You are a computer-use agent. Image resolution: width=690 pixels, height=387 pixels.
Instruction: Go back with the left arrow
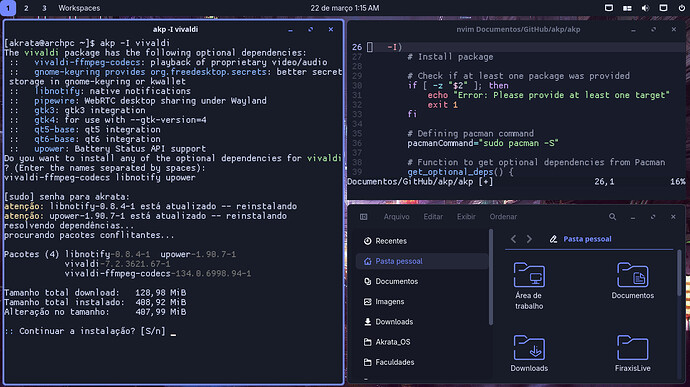tap(513, 239)
